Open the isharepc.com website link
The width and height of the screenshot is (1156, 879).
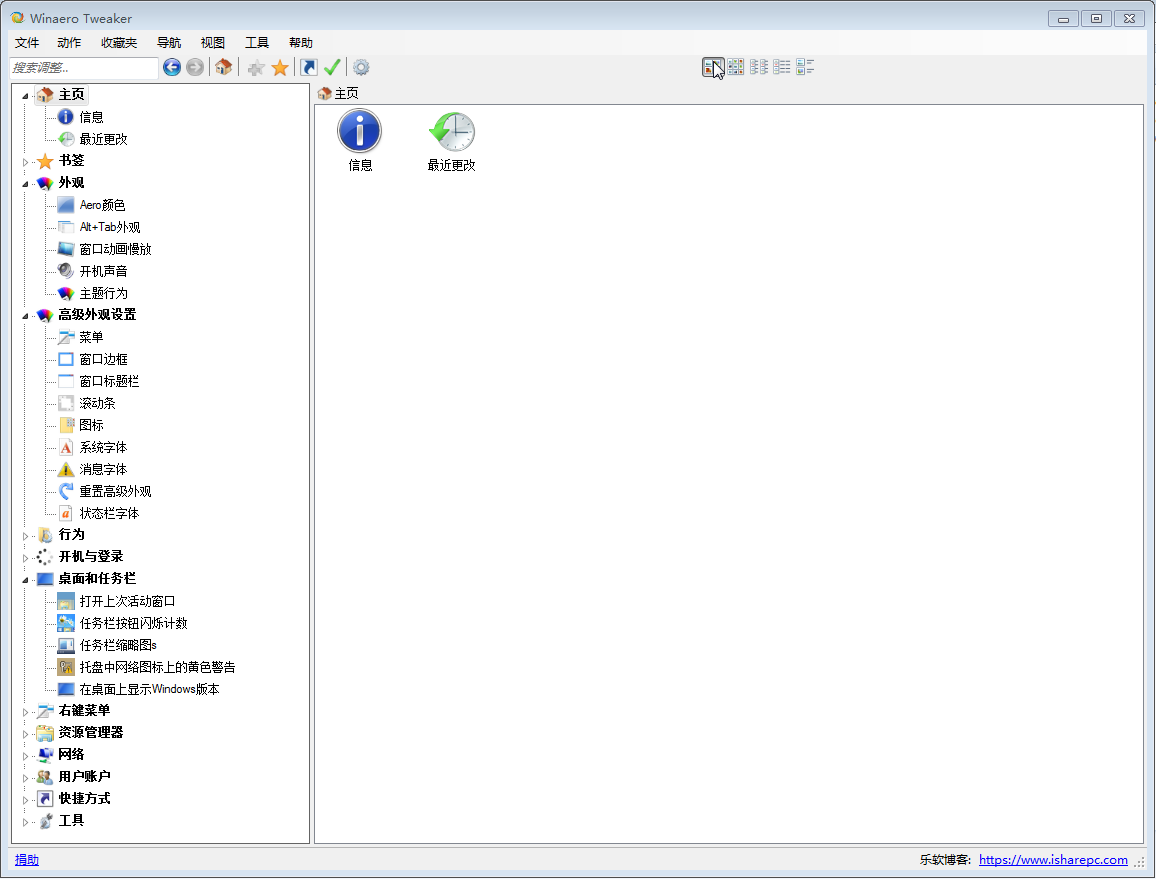coord(1053,860)
